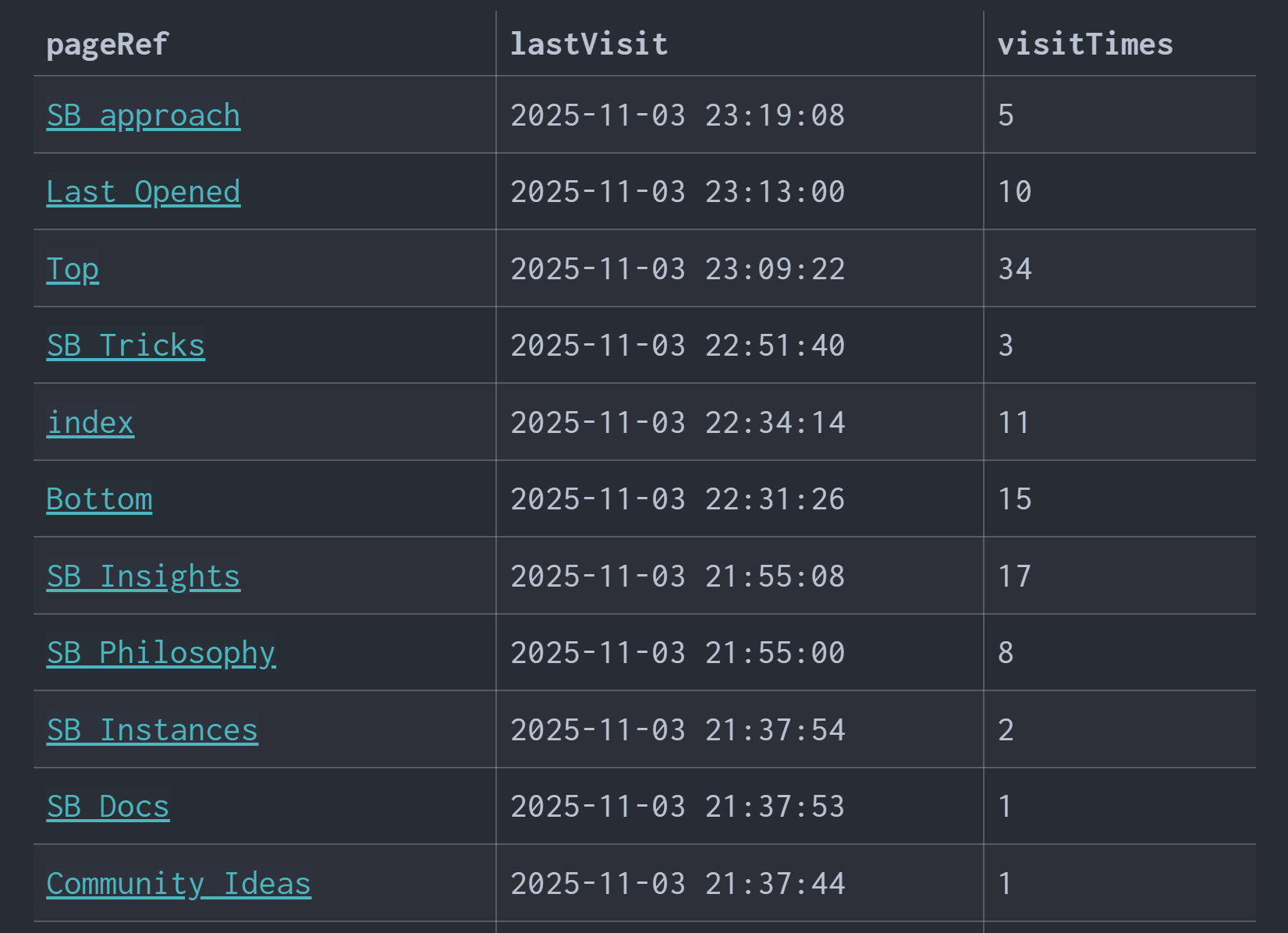
Task: Open the Last Opened link
Action: click(144, 192)
